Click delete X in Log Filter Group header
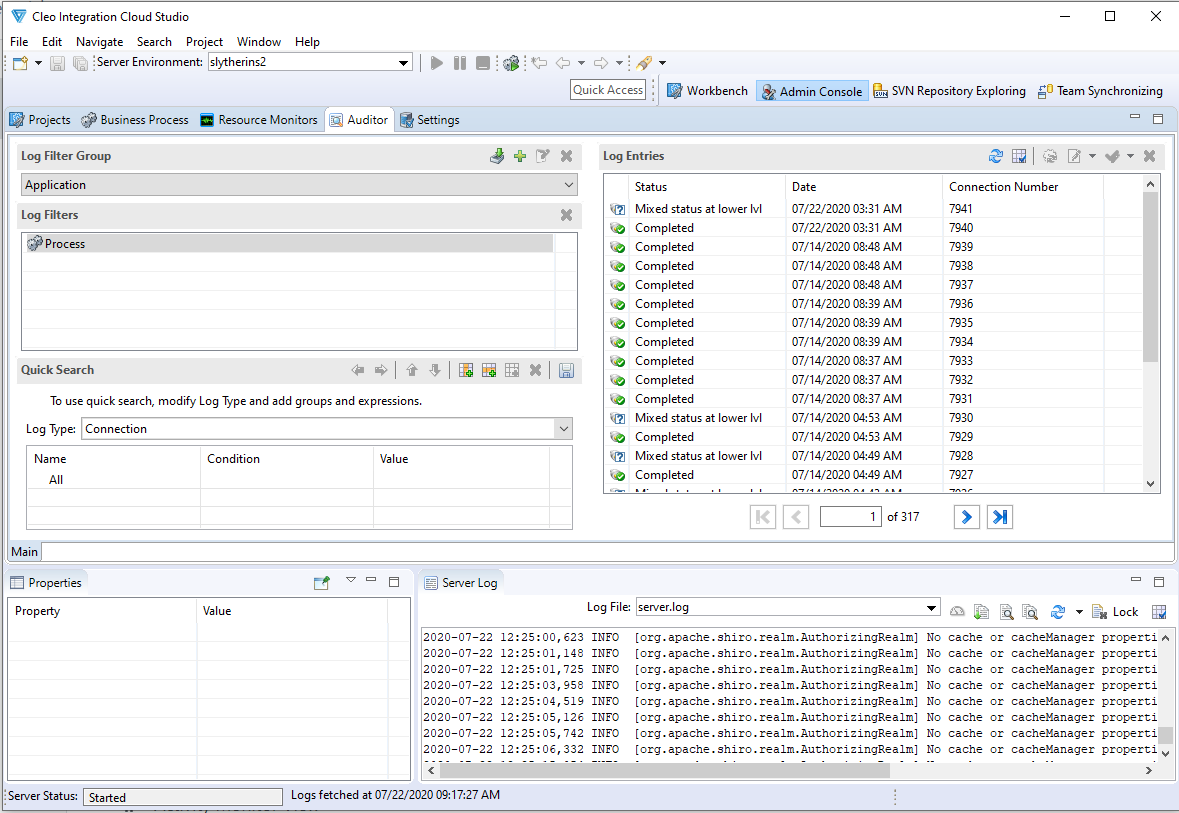Image resolution: width=1179 pixels, height=813 pixels. (566, 156)
